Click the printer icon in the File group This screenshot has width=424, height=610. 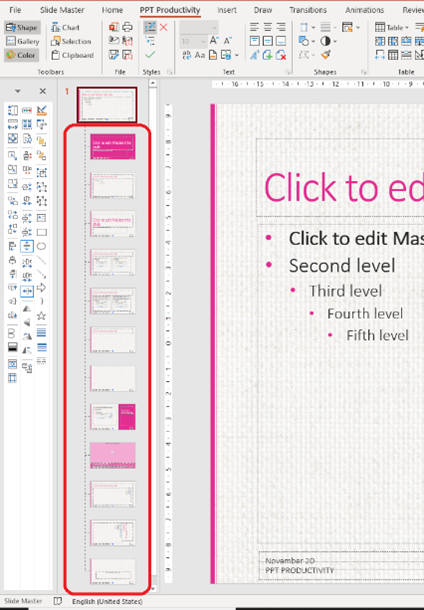click(127, 27)
